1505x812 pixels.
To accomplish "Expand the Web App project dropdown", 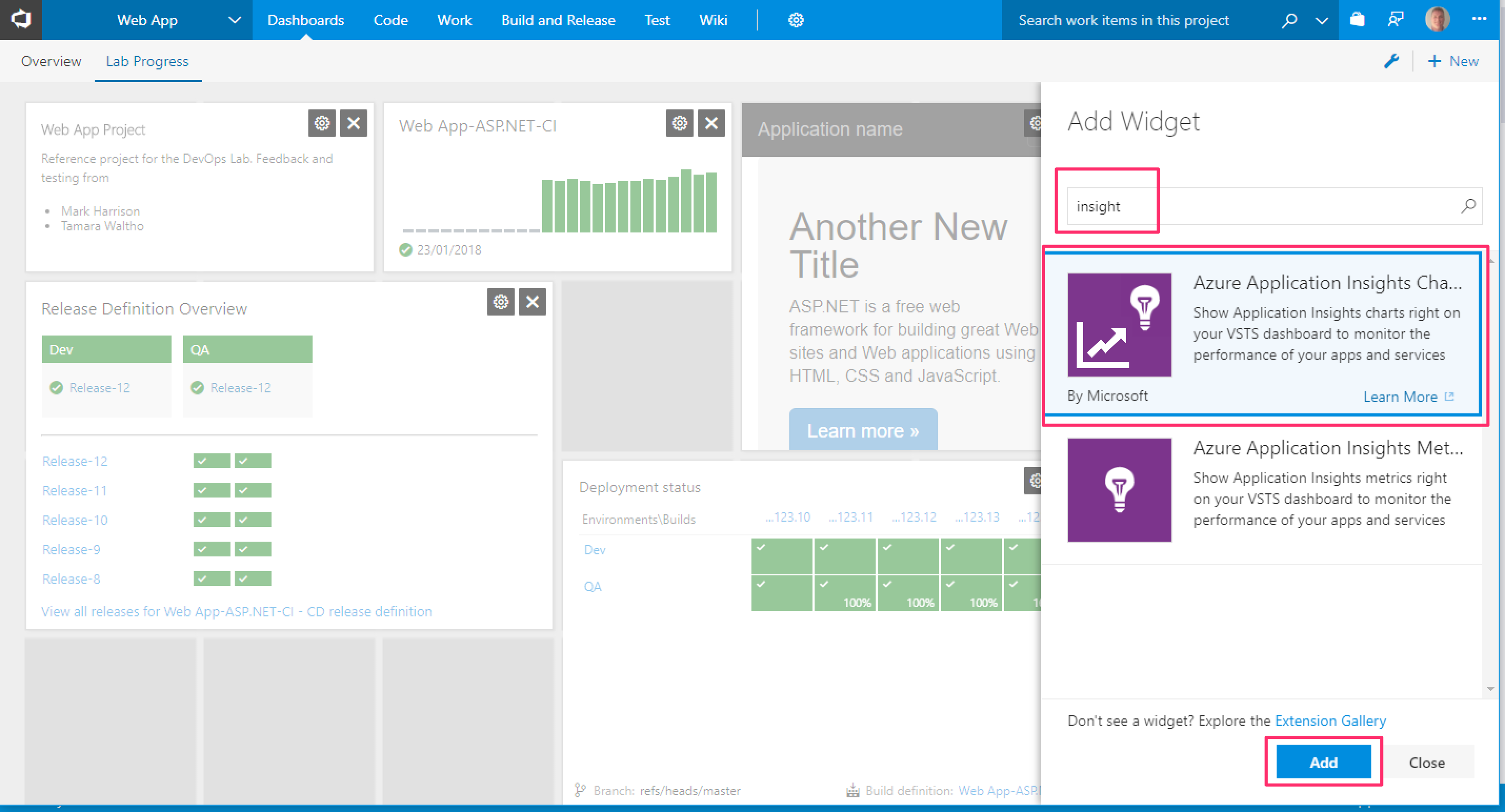I will (x=234, y=20).
